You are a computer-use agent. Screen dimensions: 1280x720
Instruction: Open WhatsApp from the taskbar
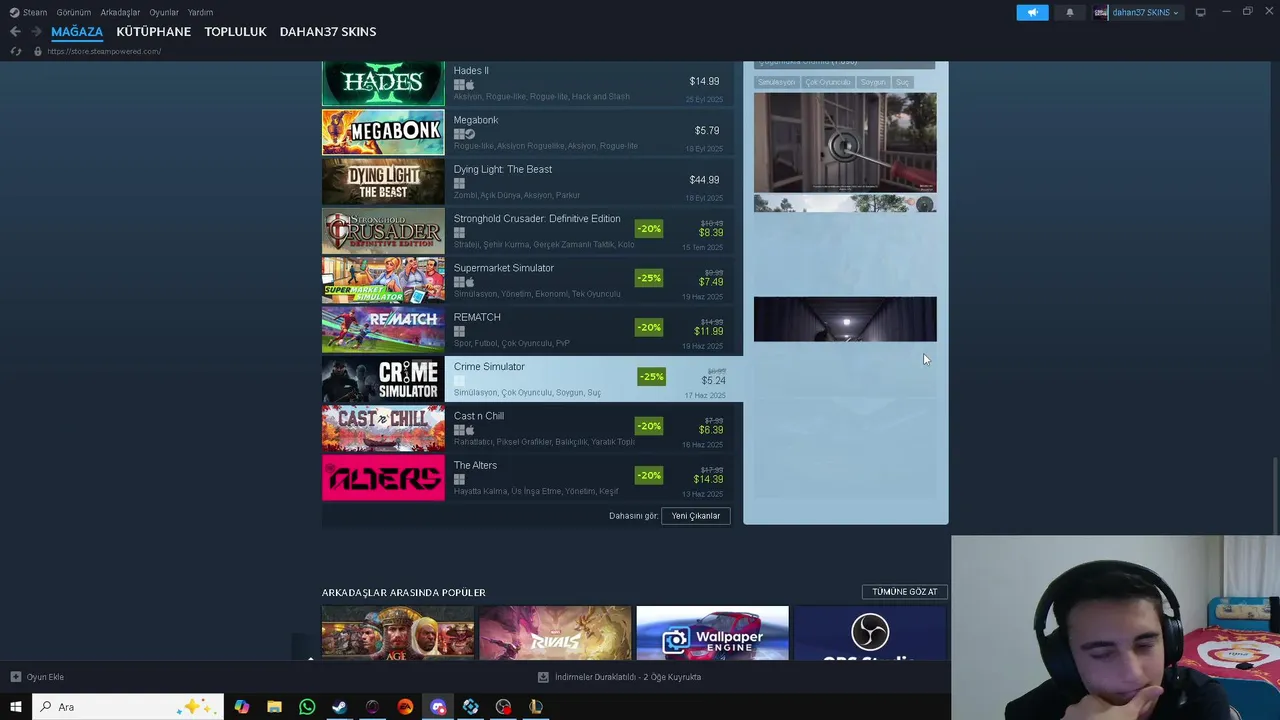[x=307, y=707]
